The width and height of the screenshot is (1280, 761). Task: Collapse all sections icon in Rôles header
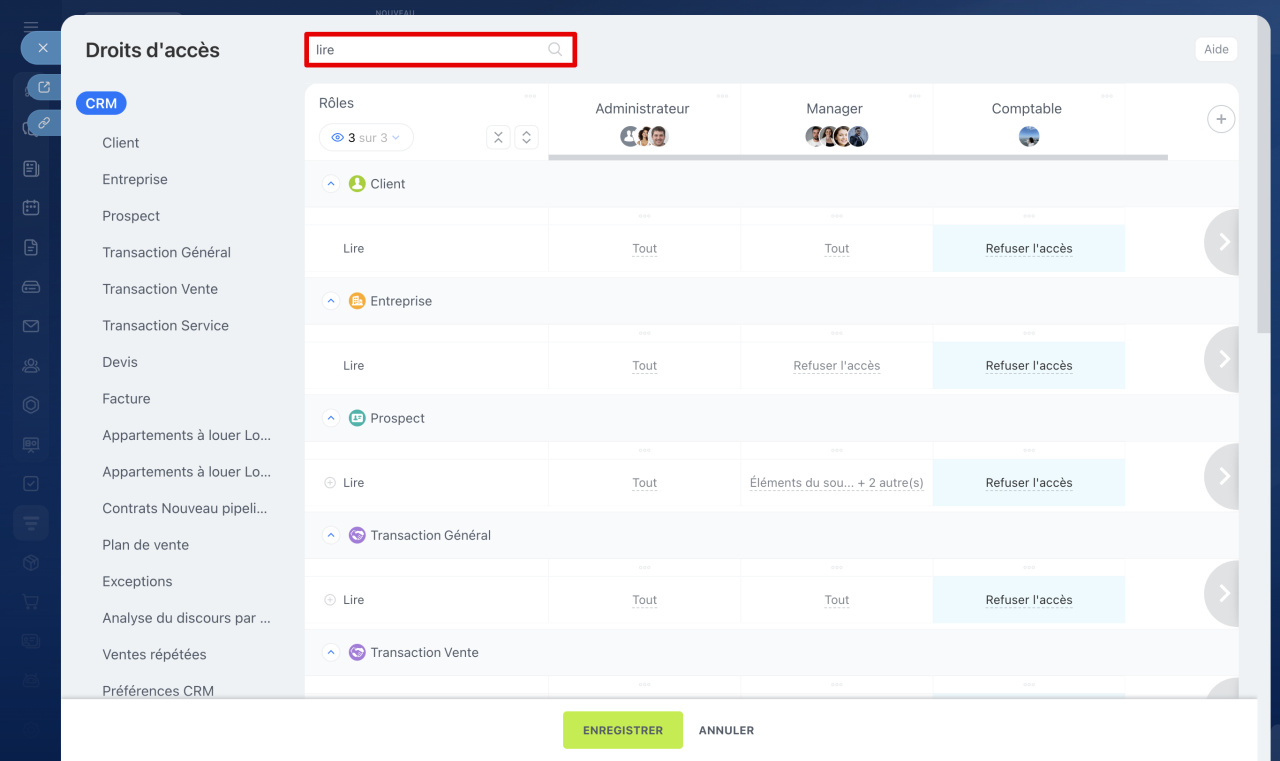[498, 138]
